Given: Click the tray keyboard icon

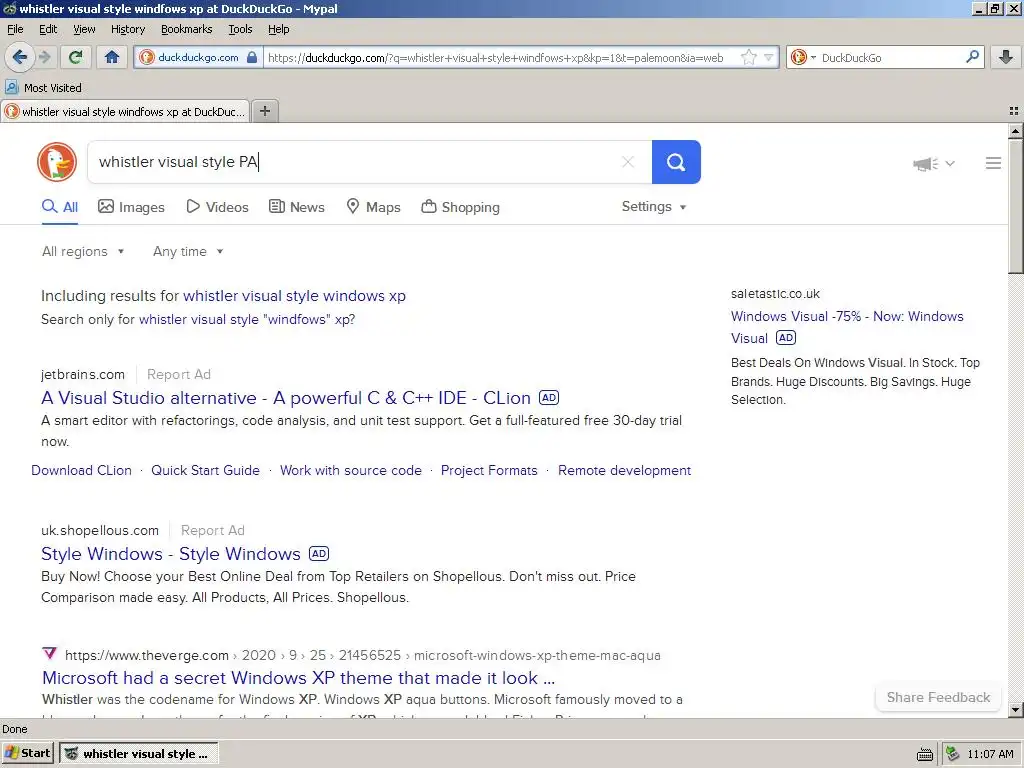Looking at the screenshot, I should click(925, 754).
